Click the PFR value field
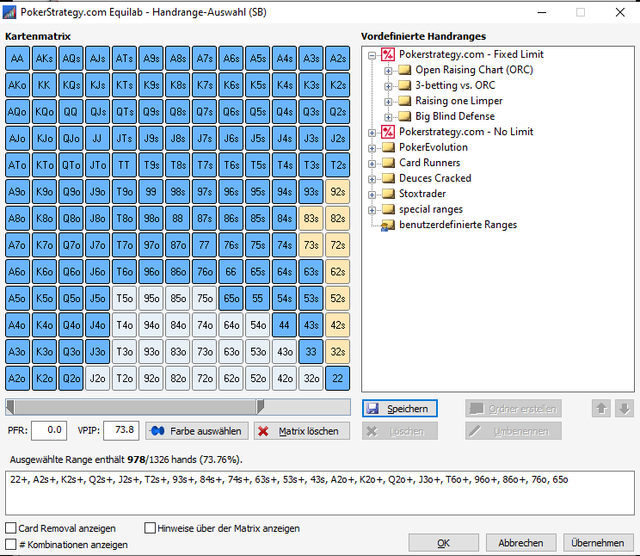This screenshot has width=640, height=556. point(49,431)
